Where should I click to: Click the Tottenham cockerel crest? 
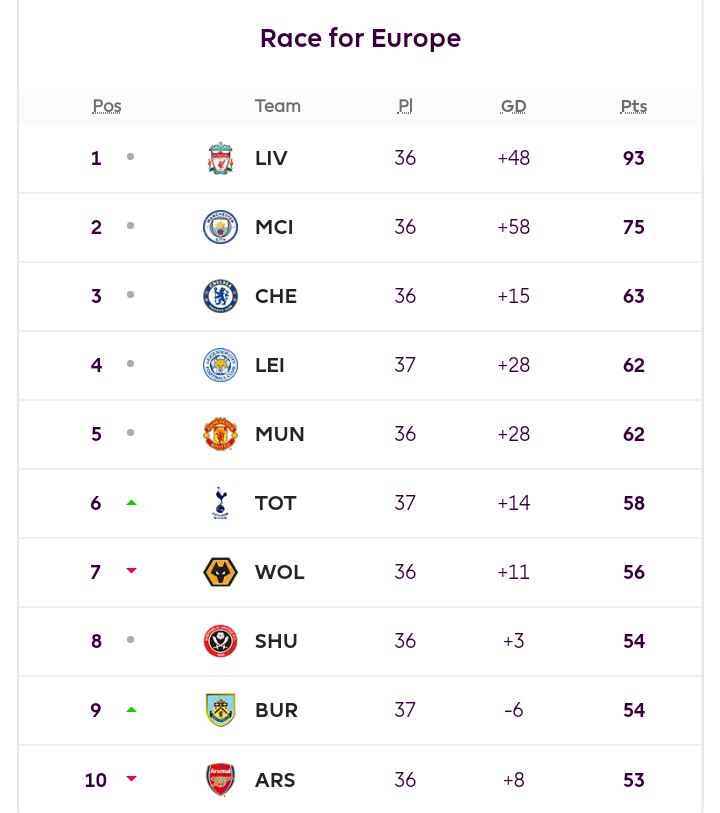click(220, 503)
